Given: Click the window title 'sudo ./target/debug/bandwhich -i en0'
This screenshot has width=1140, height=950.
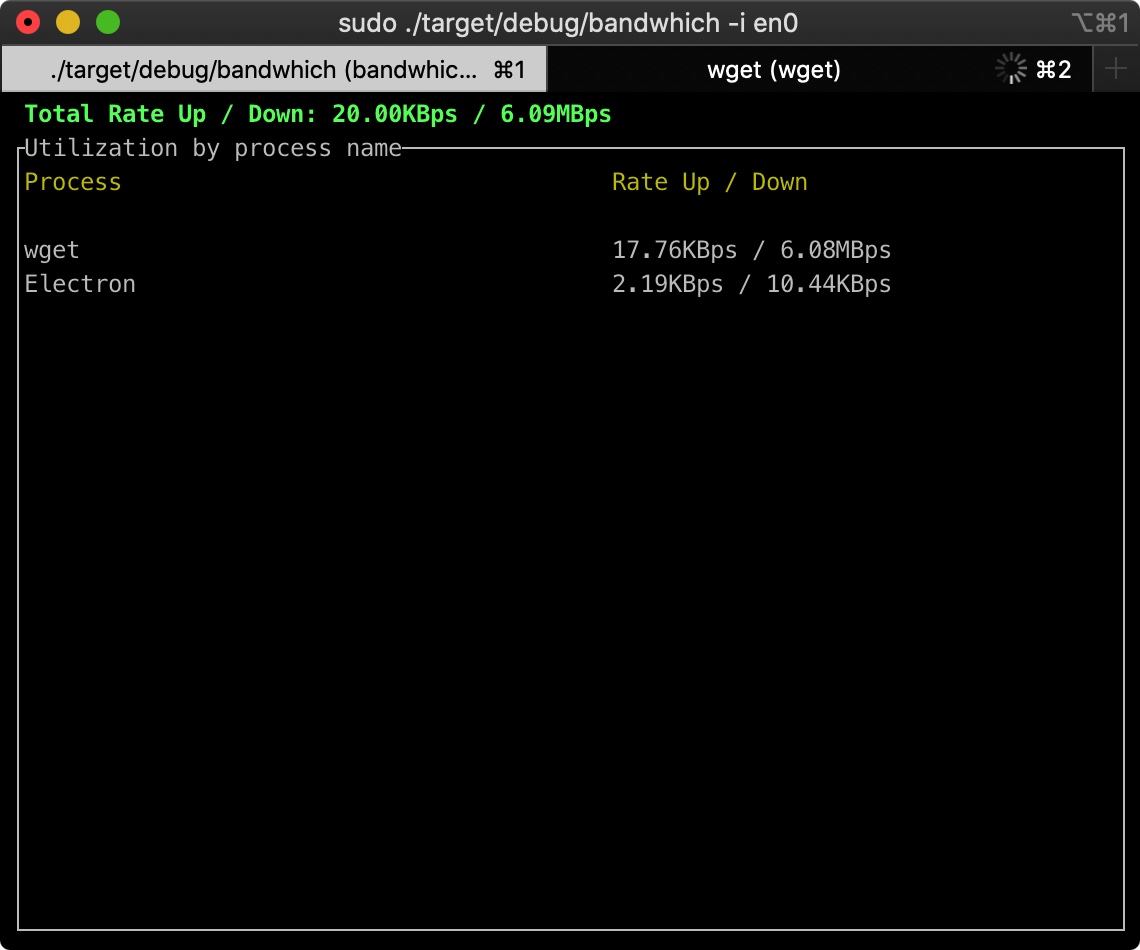Looking at the screenshot, I should pos(568,23).
